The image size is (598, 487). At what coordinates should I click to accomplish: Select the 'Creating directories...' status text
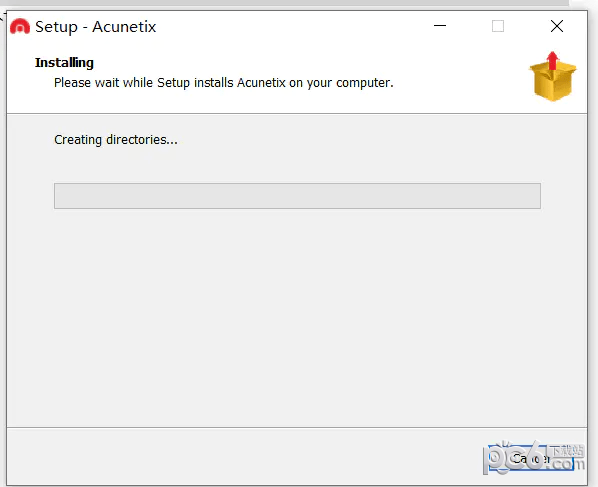point(116,140)
